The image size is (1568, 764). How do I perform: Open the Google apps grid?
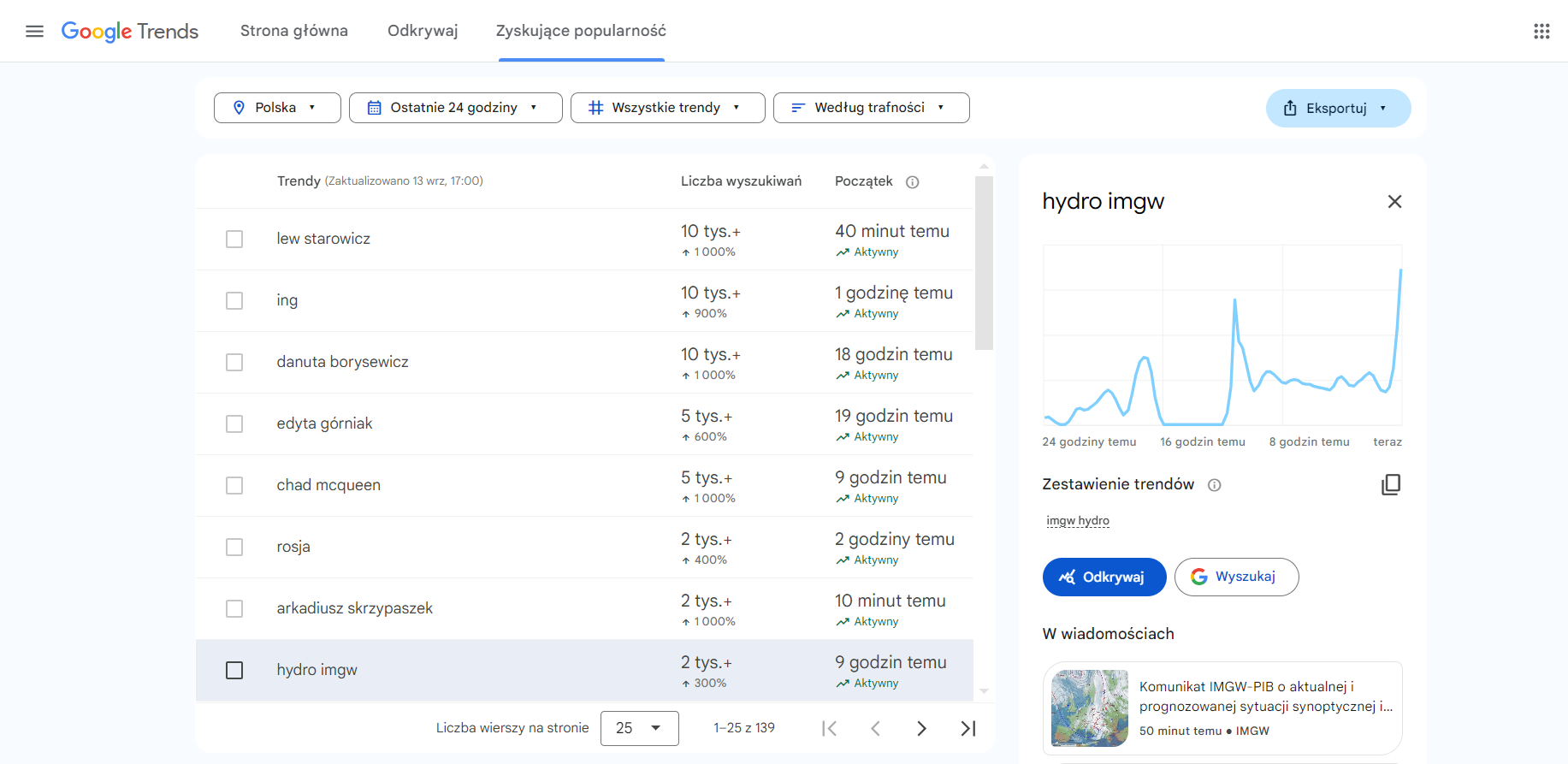(x=1541, y=32)
